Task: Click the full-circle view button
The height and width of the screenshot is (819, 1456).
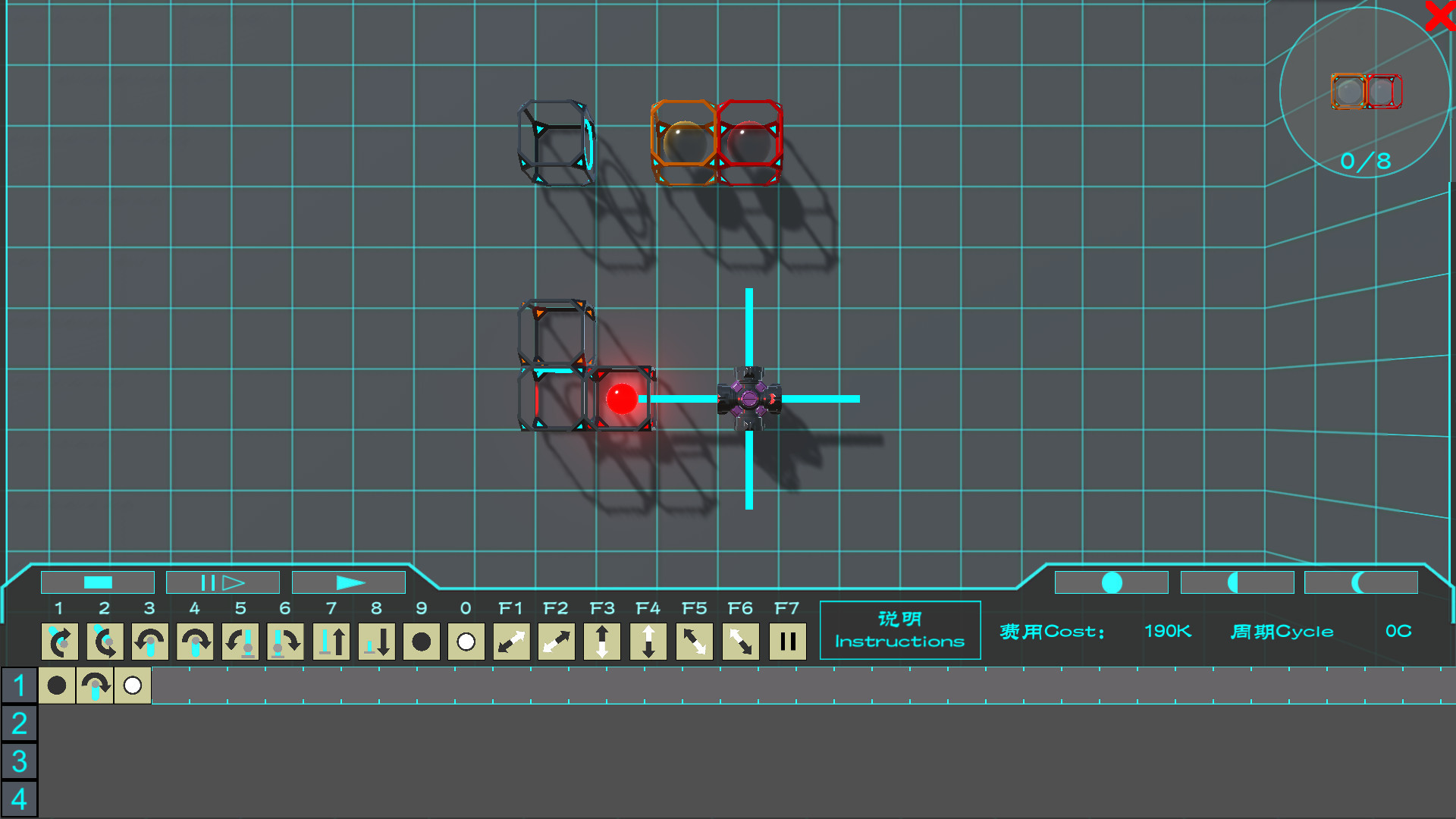Action: click(1112, 582)
